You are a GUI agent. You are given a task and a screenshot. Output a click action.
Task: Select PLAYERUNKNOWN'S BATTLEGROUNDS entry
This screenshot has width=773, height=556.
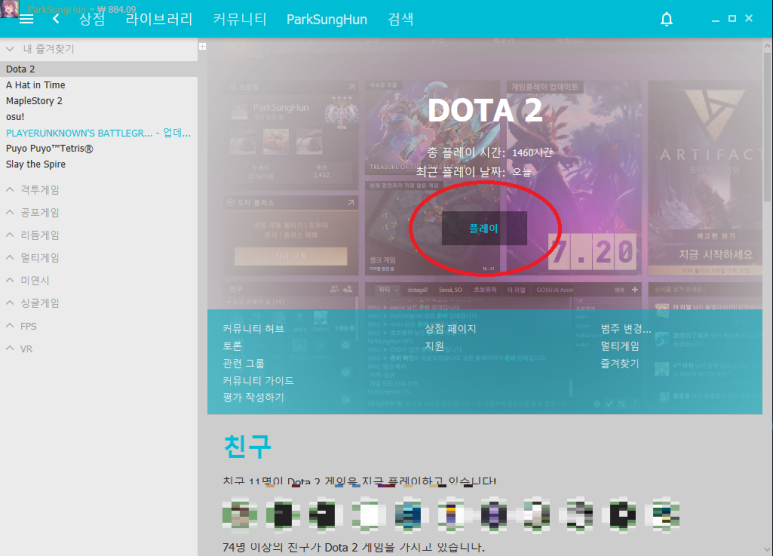99,133
